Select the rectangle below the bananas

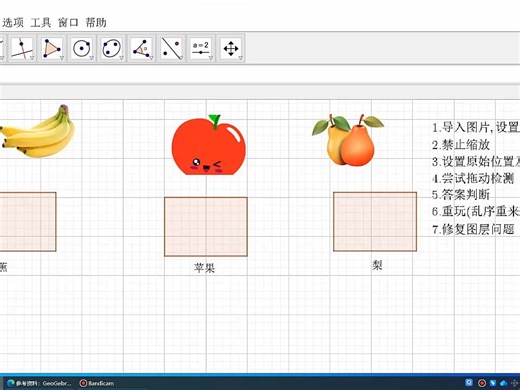point(28,222)
